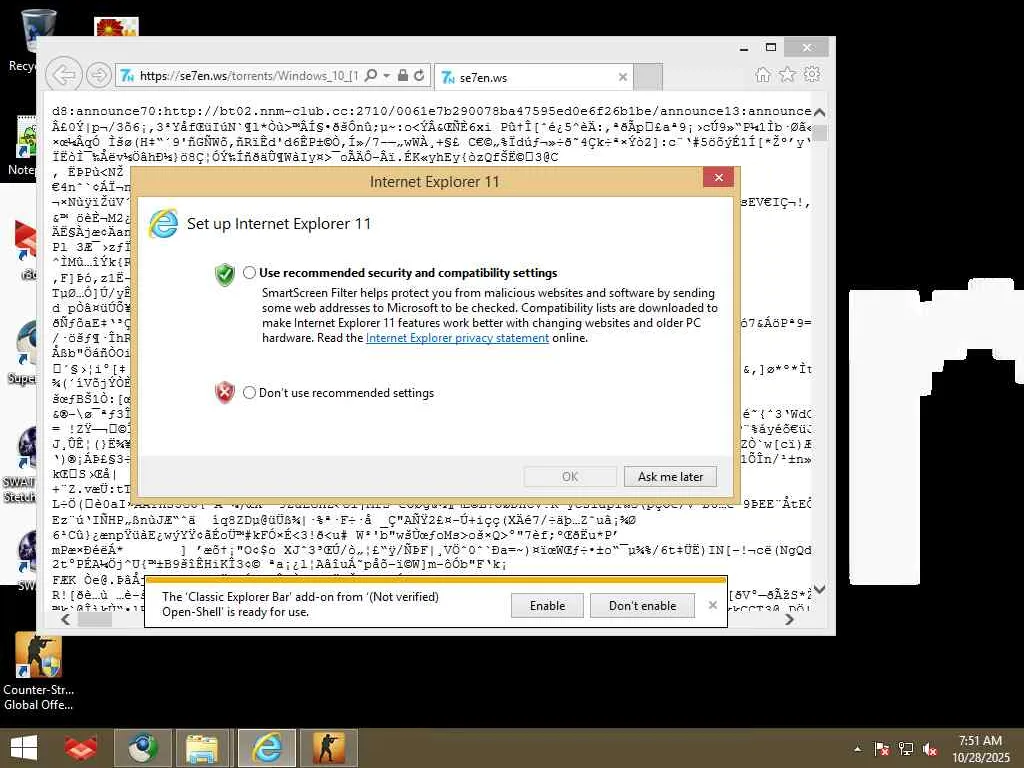Viewport: 1024px width, 768px height.
Task: Open Counter-Strike from the taskbar
Action: click(x=328, y=748)
